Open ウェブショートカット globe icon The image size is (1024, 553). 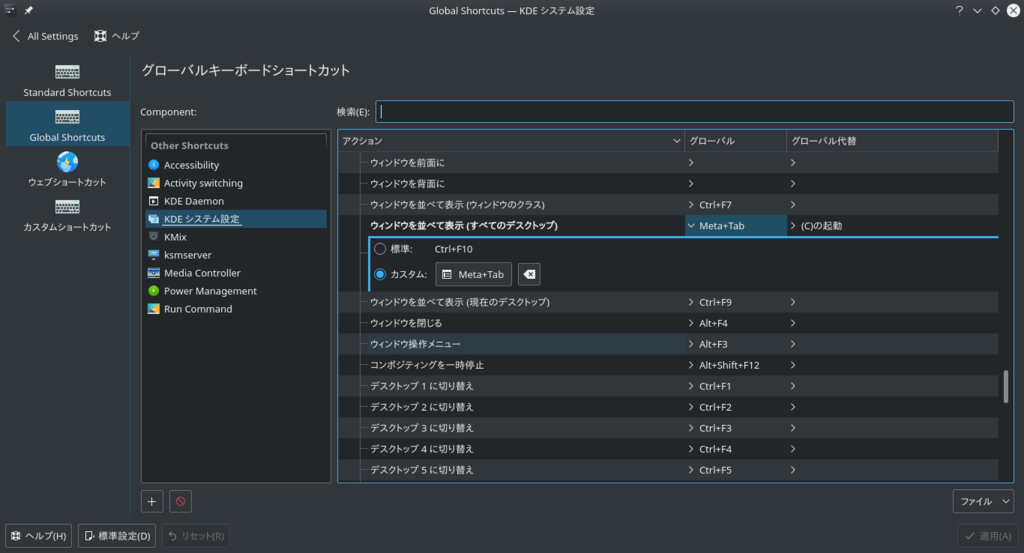coord(67,161)
